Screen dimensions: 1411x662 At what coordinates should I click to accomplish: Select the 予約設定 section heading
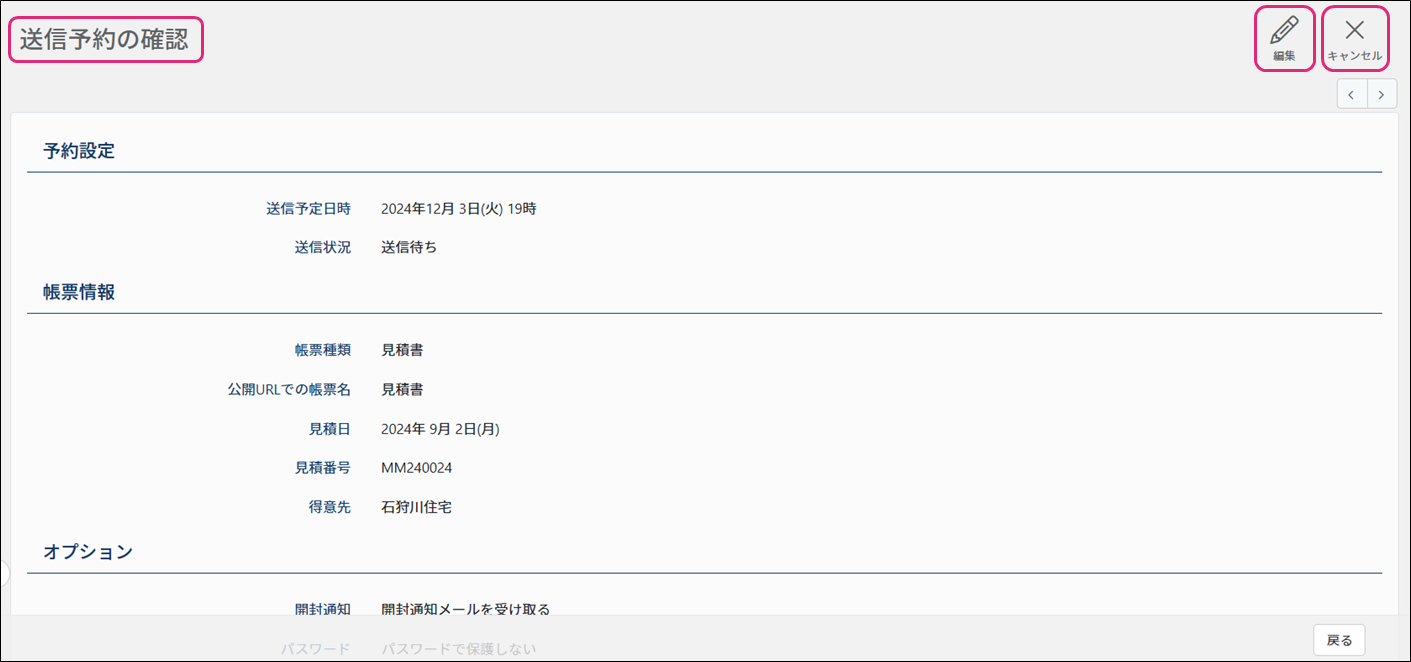coord(79,152)
